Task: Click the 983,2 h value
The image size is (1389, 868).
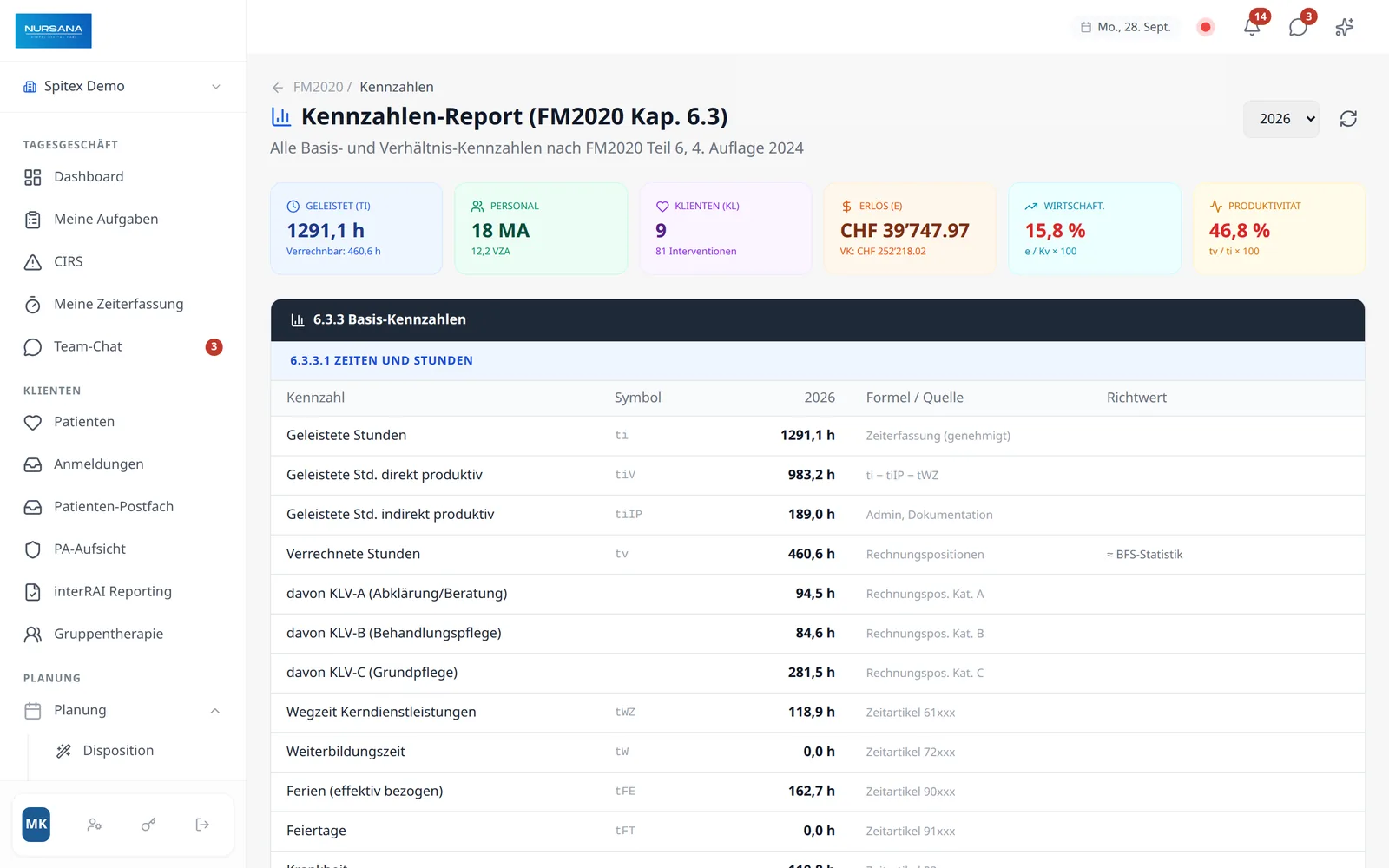Action: [x=811, y=475]
